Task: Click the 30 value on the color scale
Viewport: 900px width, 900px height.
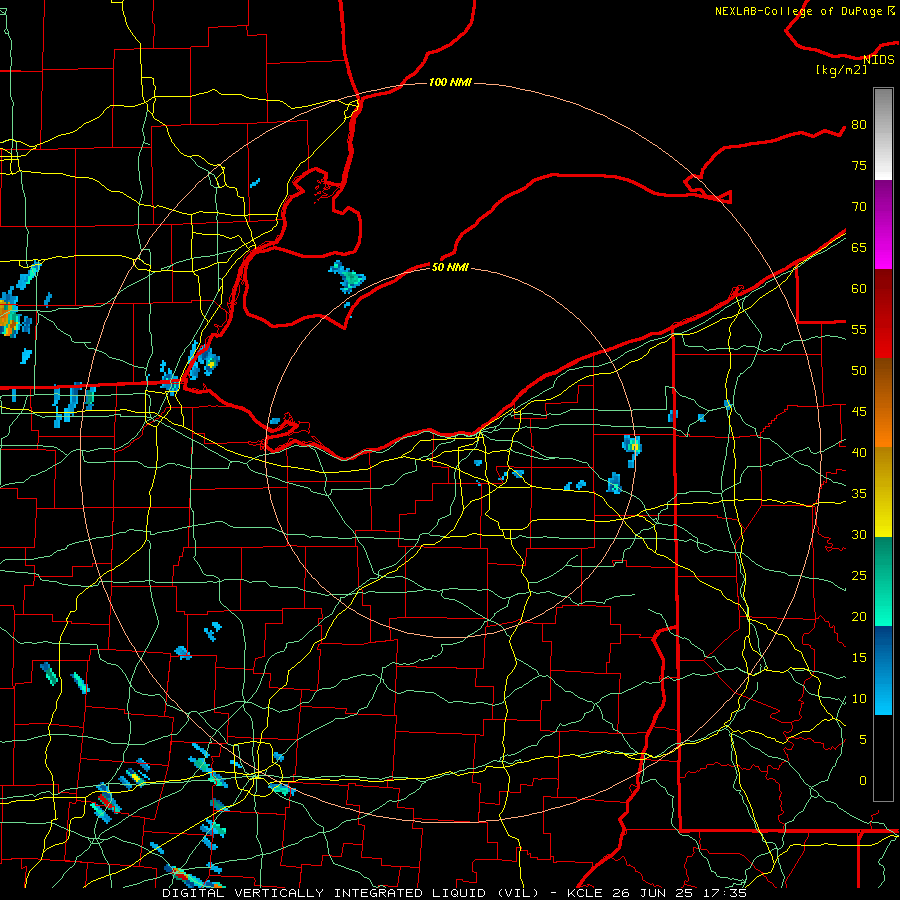Action: 859,535
